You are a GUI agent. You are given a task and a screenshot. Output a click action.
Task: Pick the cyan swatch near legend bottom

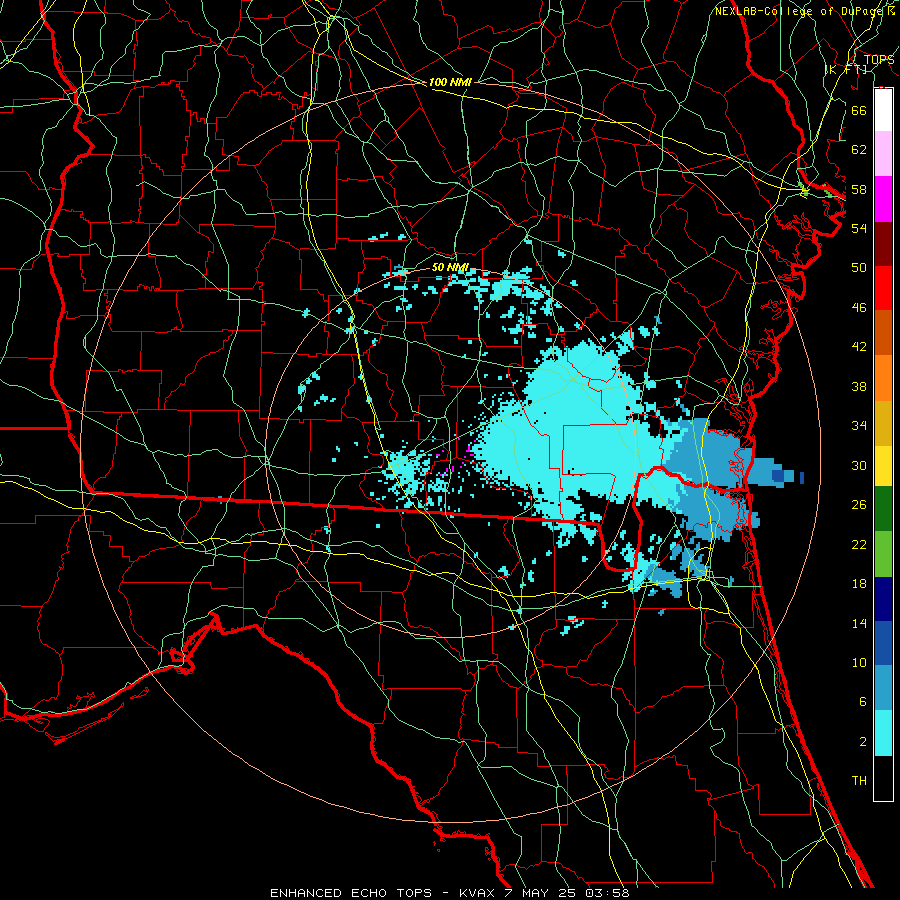[x=883, y=733]
